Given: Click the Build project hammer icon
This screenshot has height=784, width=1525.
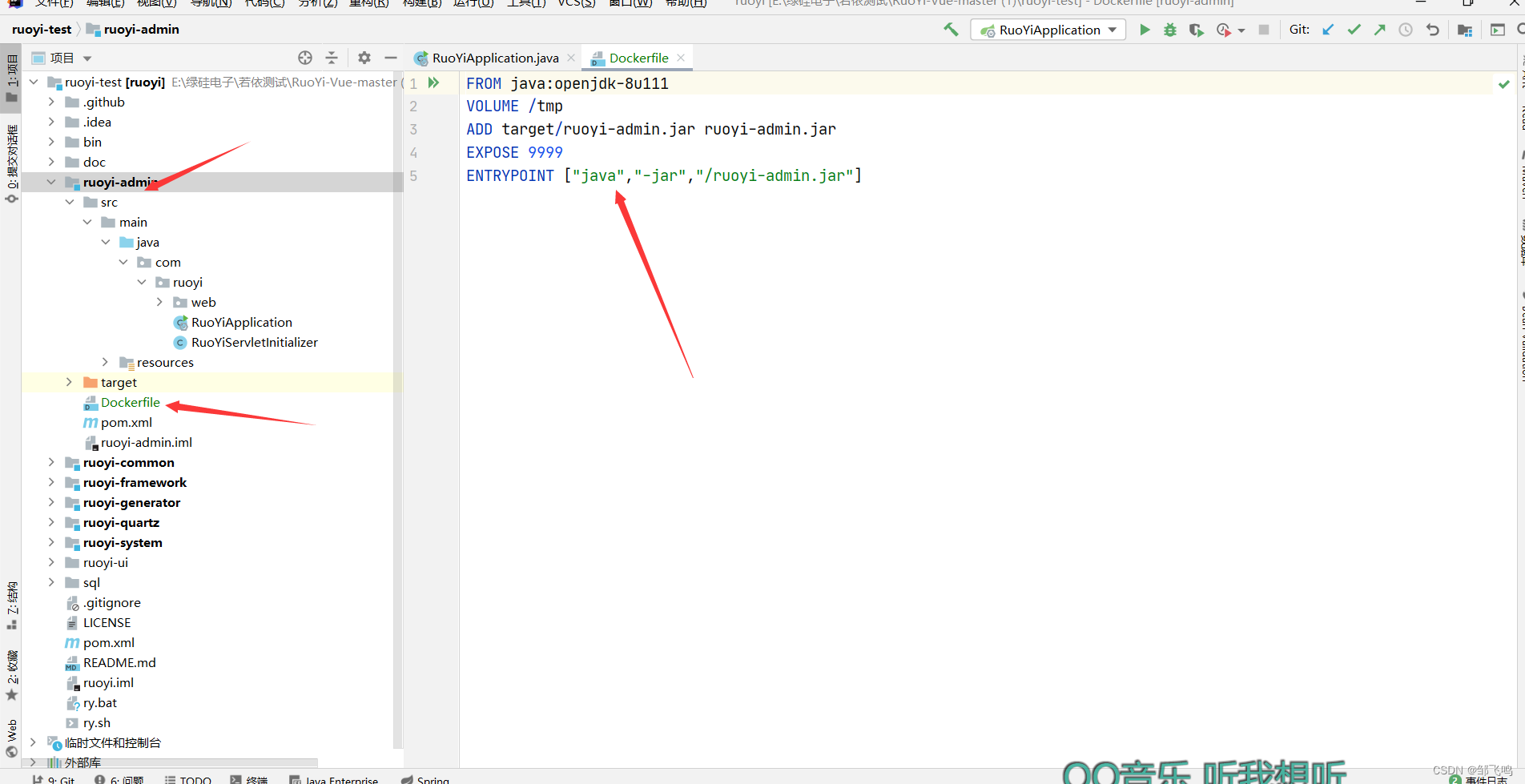Looking at the screenshot, I should [x=951, y=30].
